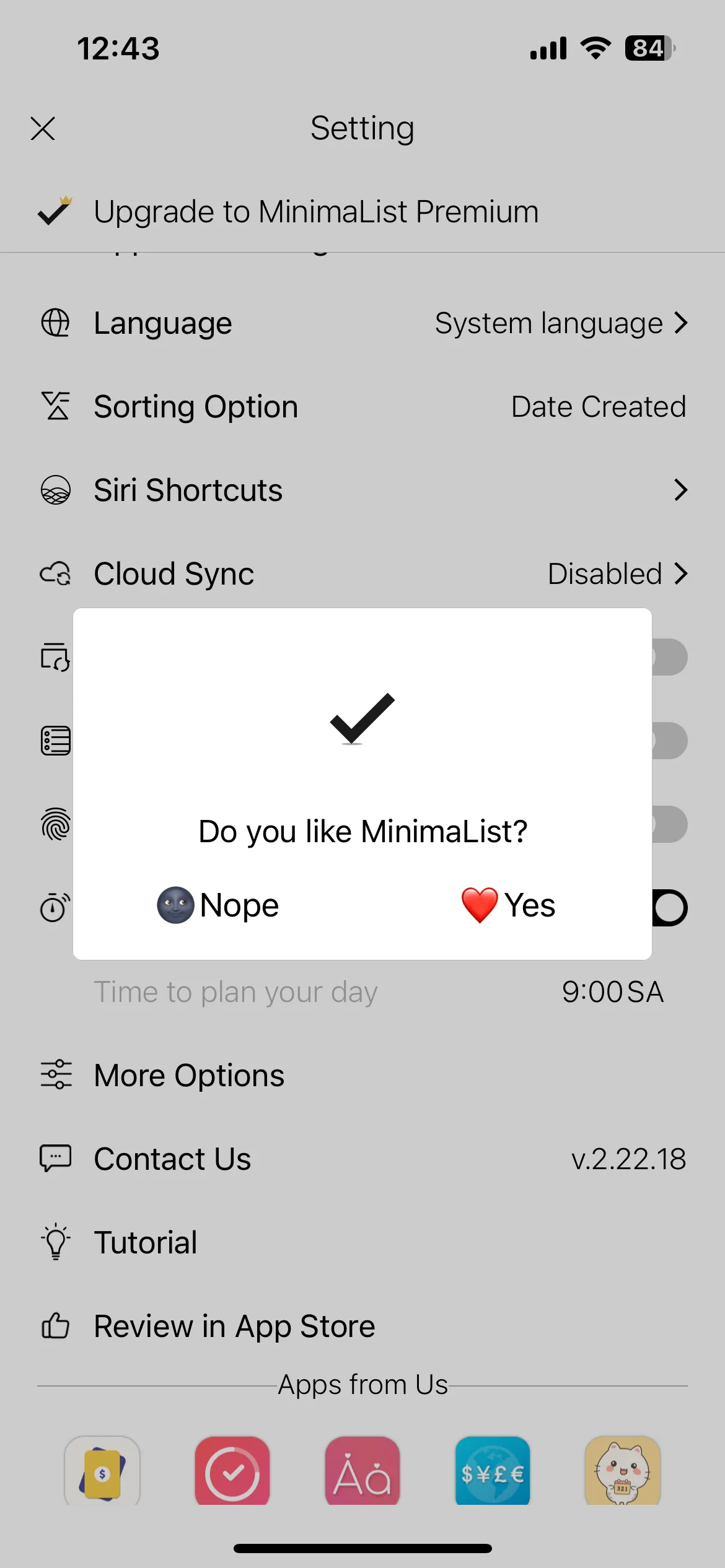Close the Setting screen with X

click(43, 129)
